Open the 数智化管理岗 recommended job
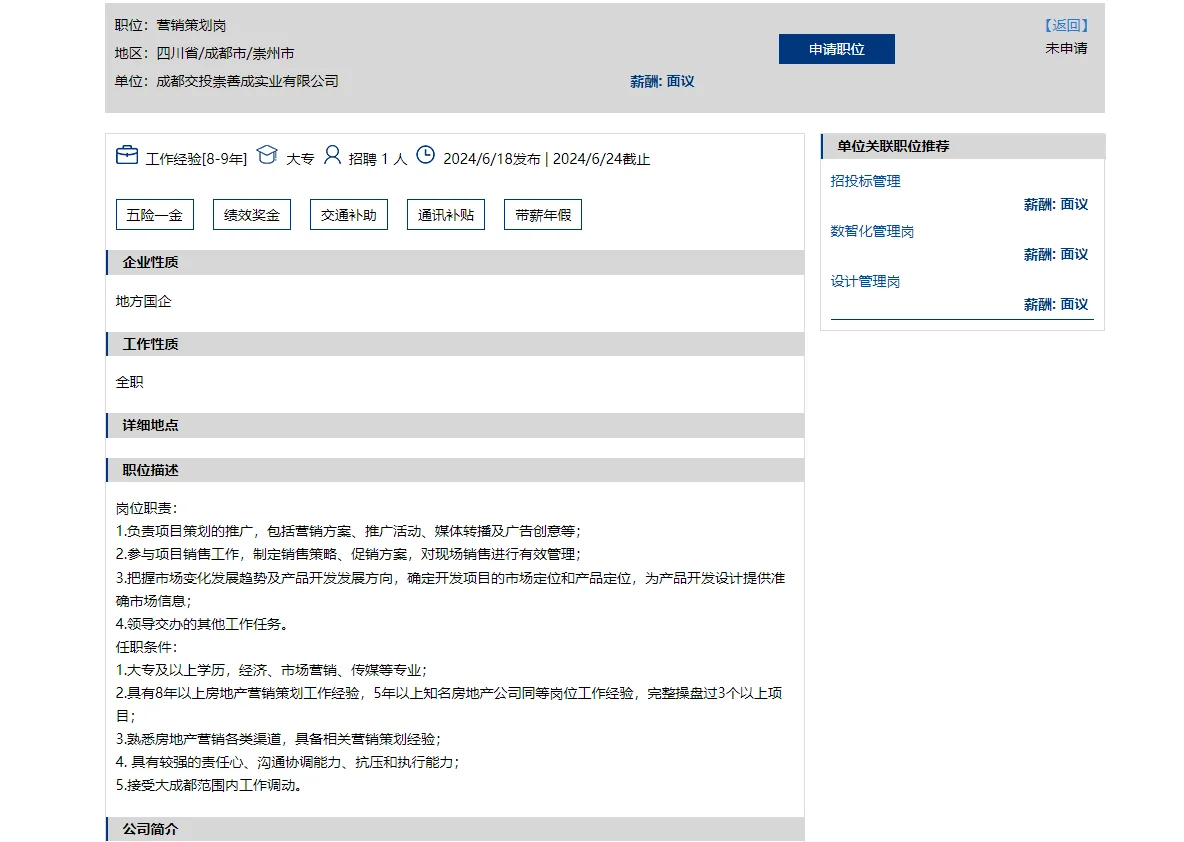This screenshot has height=842, width=1184. pyautogui.click(x=873, y=231)
